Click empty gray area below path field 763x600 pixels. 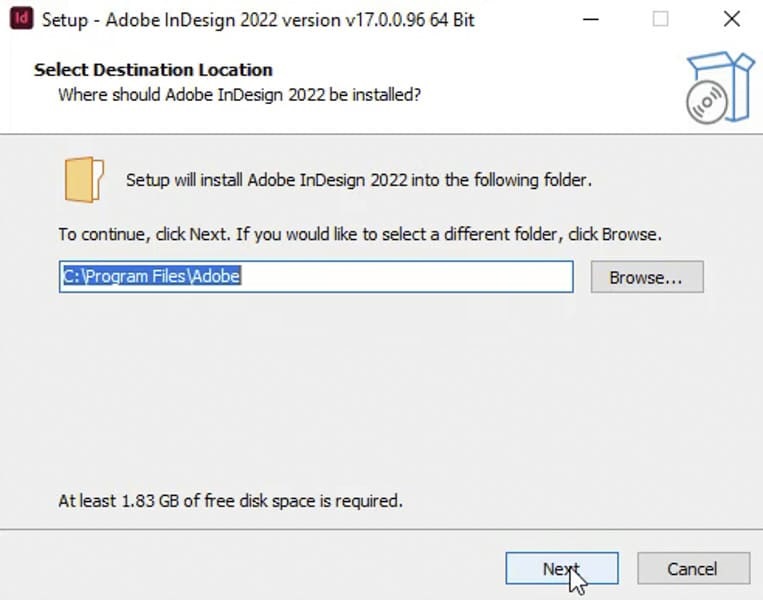click(380, 390)
